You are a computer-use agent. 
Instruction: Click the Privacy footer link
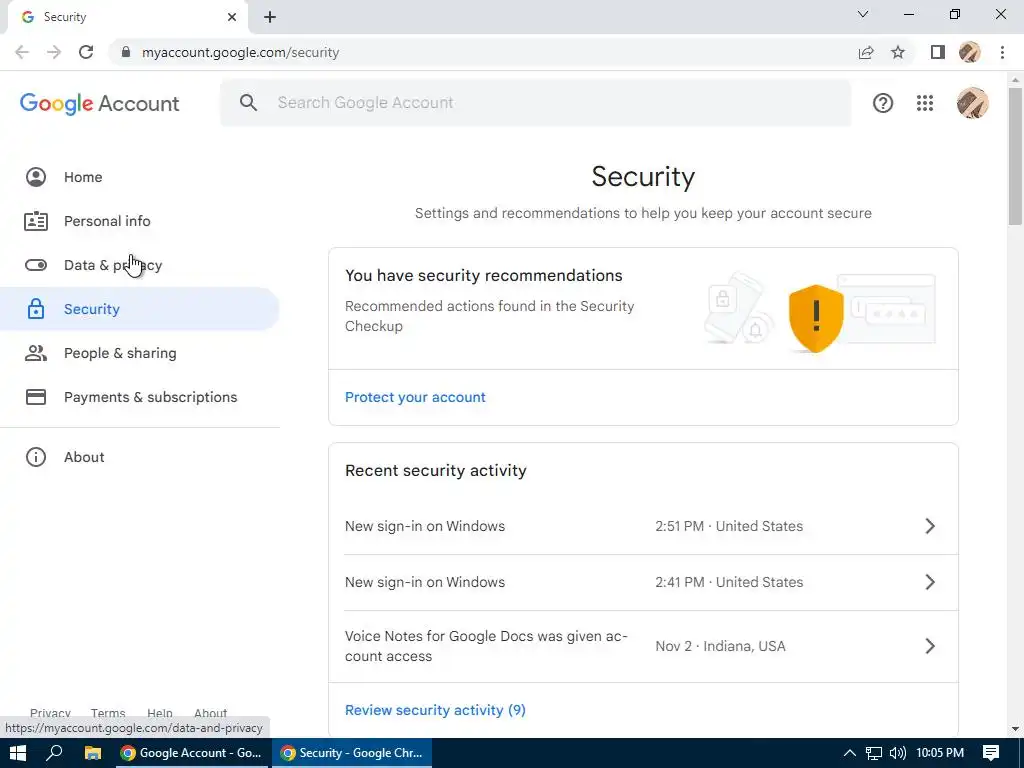pyautogui.click(x=50, y=713)
